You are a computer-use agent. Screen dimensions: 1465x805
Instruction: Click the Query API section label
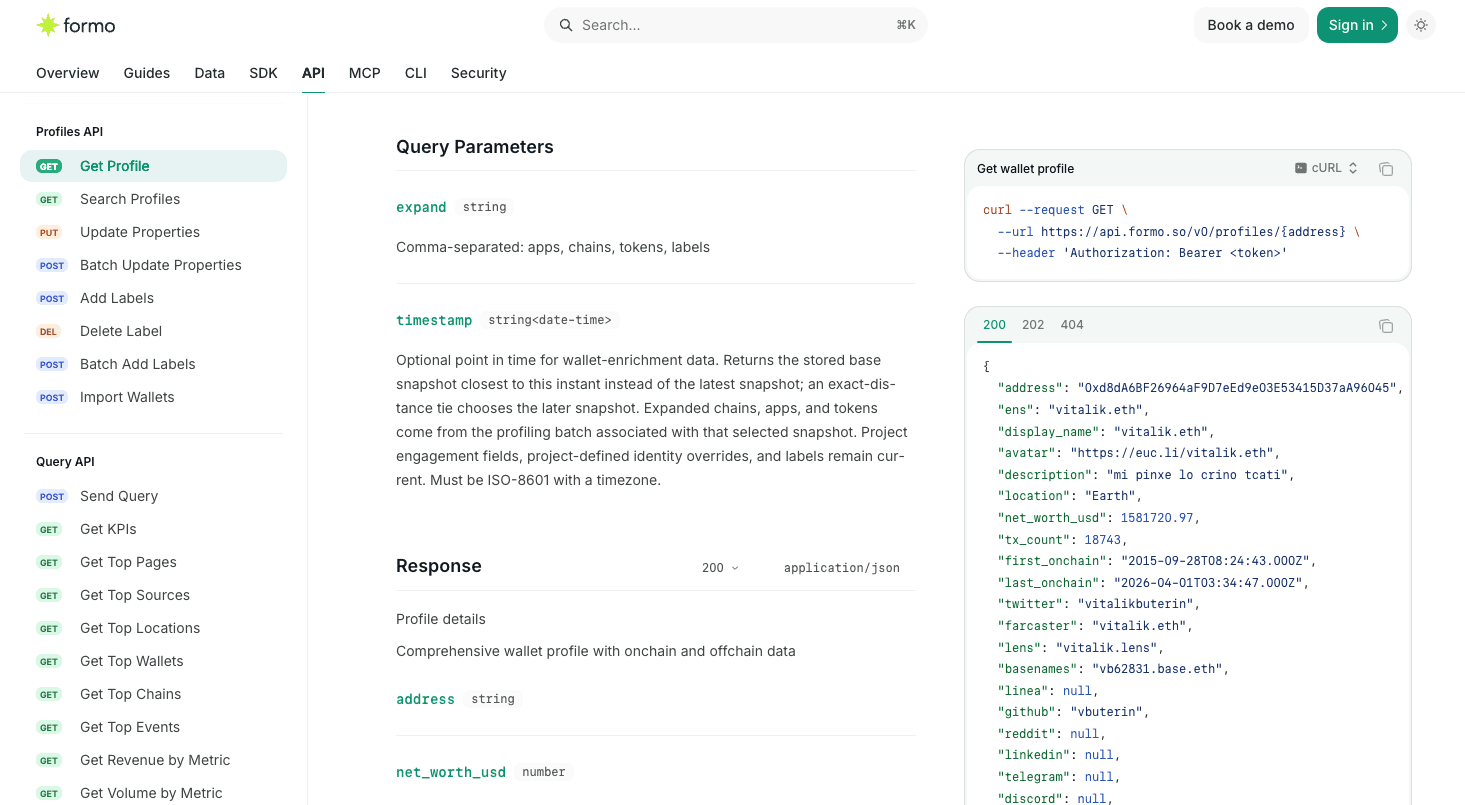(66, 462)
